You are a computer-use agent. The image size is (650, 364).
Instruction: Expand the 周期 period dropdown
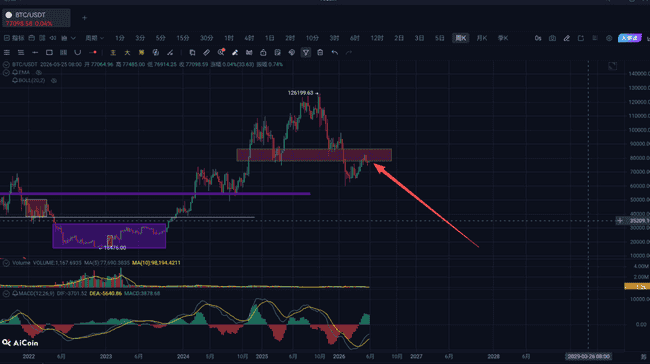[95, 38]
